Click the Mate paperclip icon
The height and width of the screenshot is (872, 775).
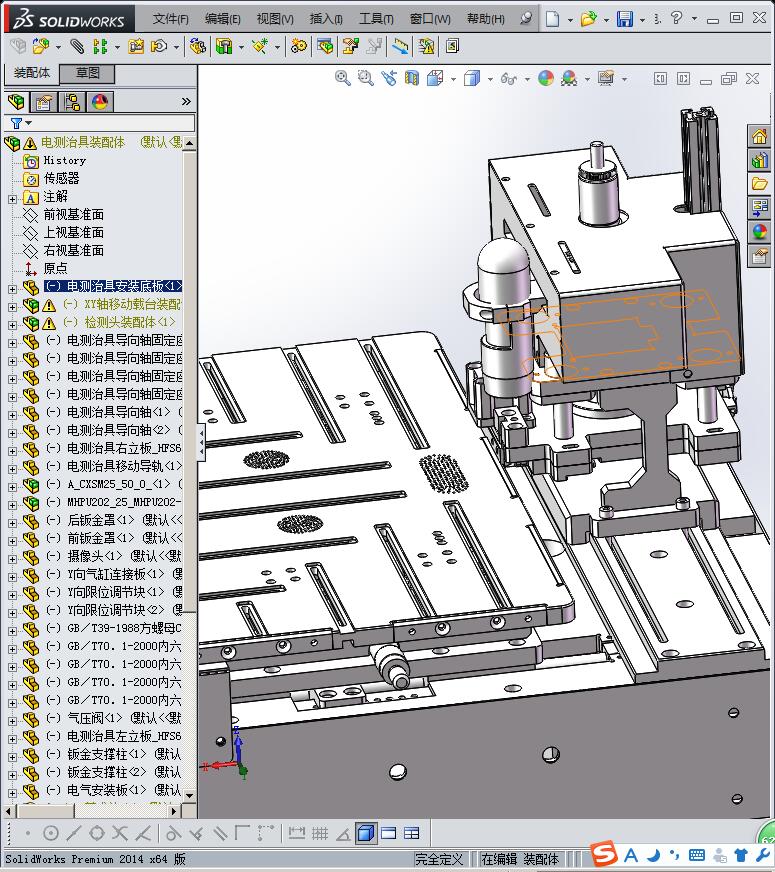(77, 46)
